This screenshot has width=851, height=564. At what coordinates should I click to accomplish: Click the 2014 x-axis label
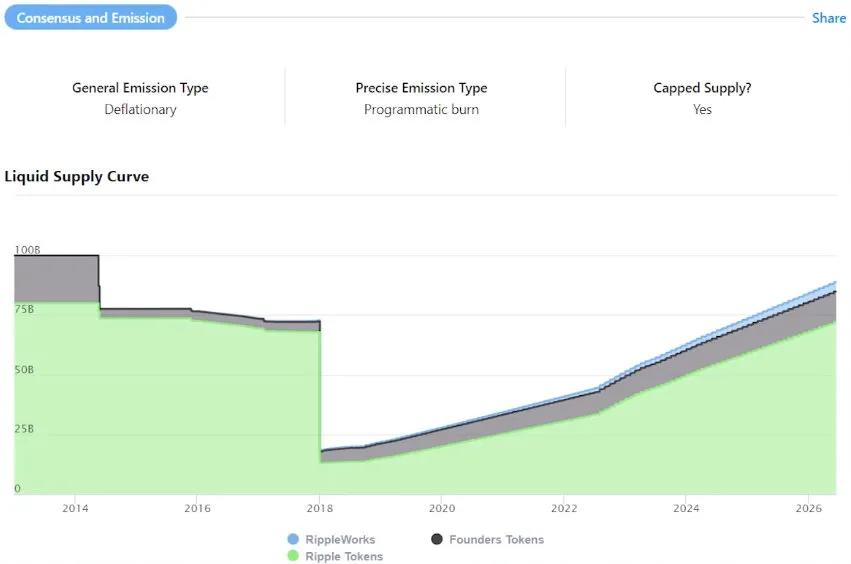75,508
